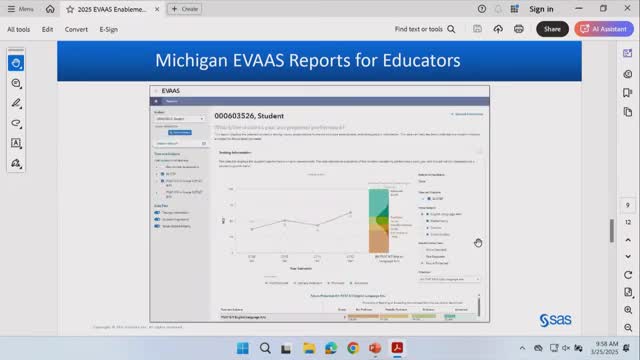
Task: Zoom in on the document
Action: pyautogui.click(x=628, y=310)
